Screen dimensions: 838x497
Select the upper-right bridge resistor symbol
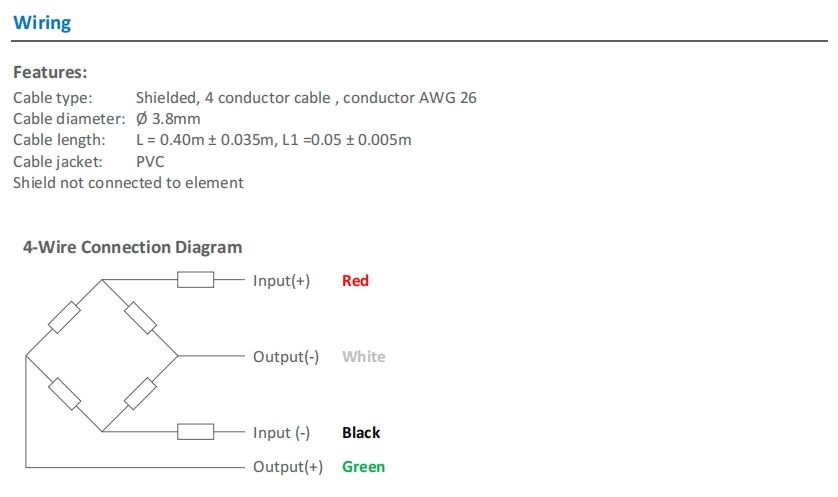pyautogui.click(x=141, y=318)
